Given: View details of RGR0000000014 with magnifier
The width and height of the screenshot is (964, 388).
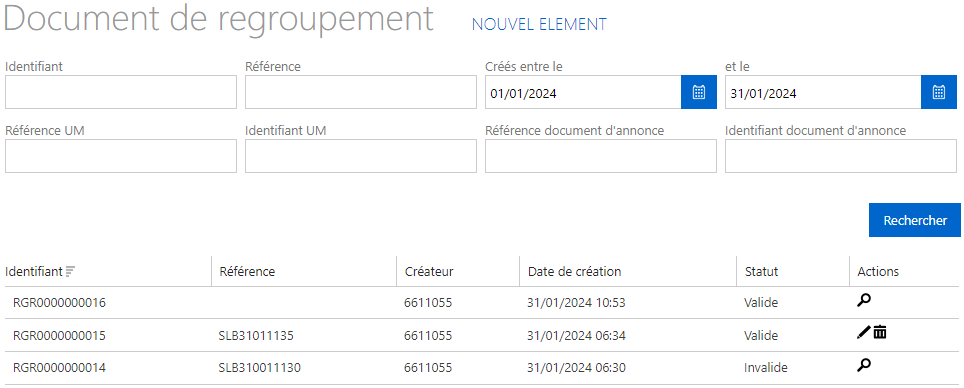Looking at the screenshot, I should (864, 366).
